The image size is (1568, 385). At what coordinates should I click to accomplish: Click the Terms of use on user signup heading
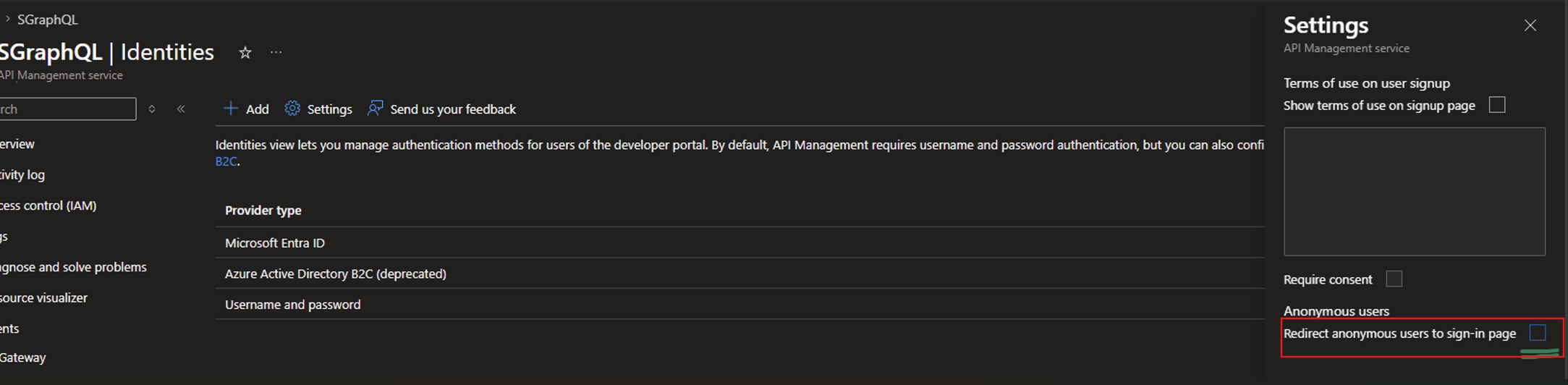pos(1367,83)
